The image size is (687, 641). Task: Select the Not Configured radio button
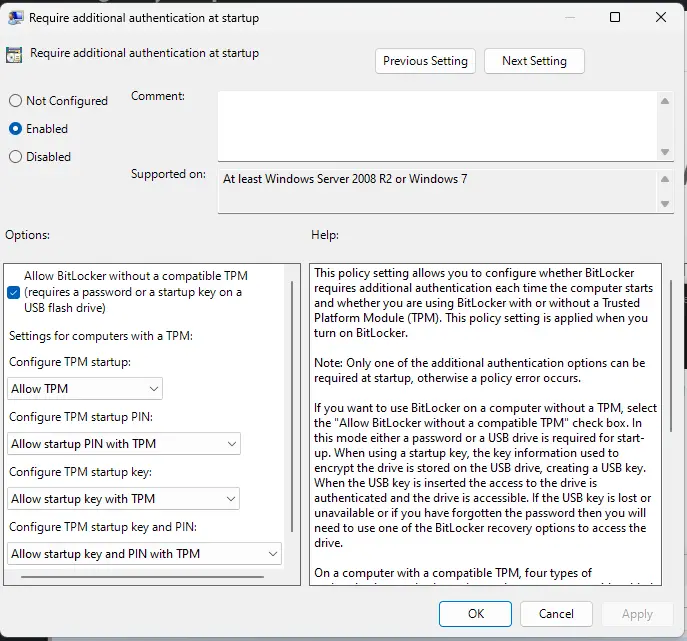[15, 101]
